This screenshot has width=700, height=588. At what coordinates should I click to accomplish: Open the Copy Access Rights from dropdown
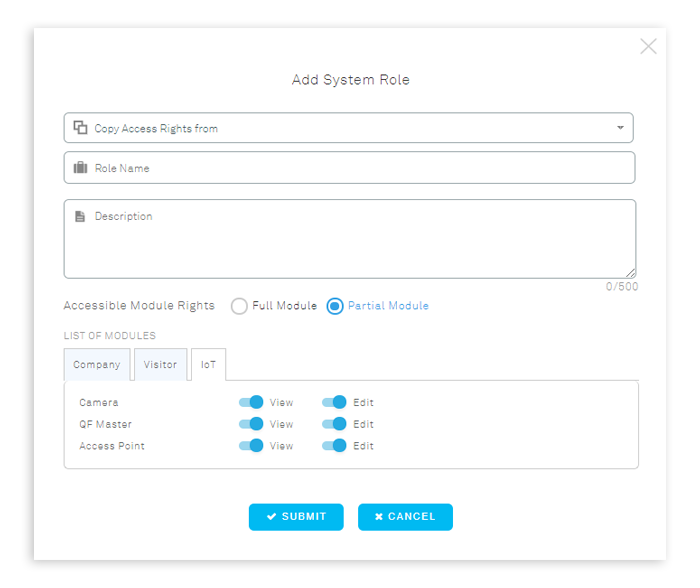point(349,128)
